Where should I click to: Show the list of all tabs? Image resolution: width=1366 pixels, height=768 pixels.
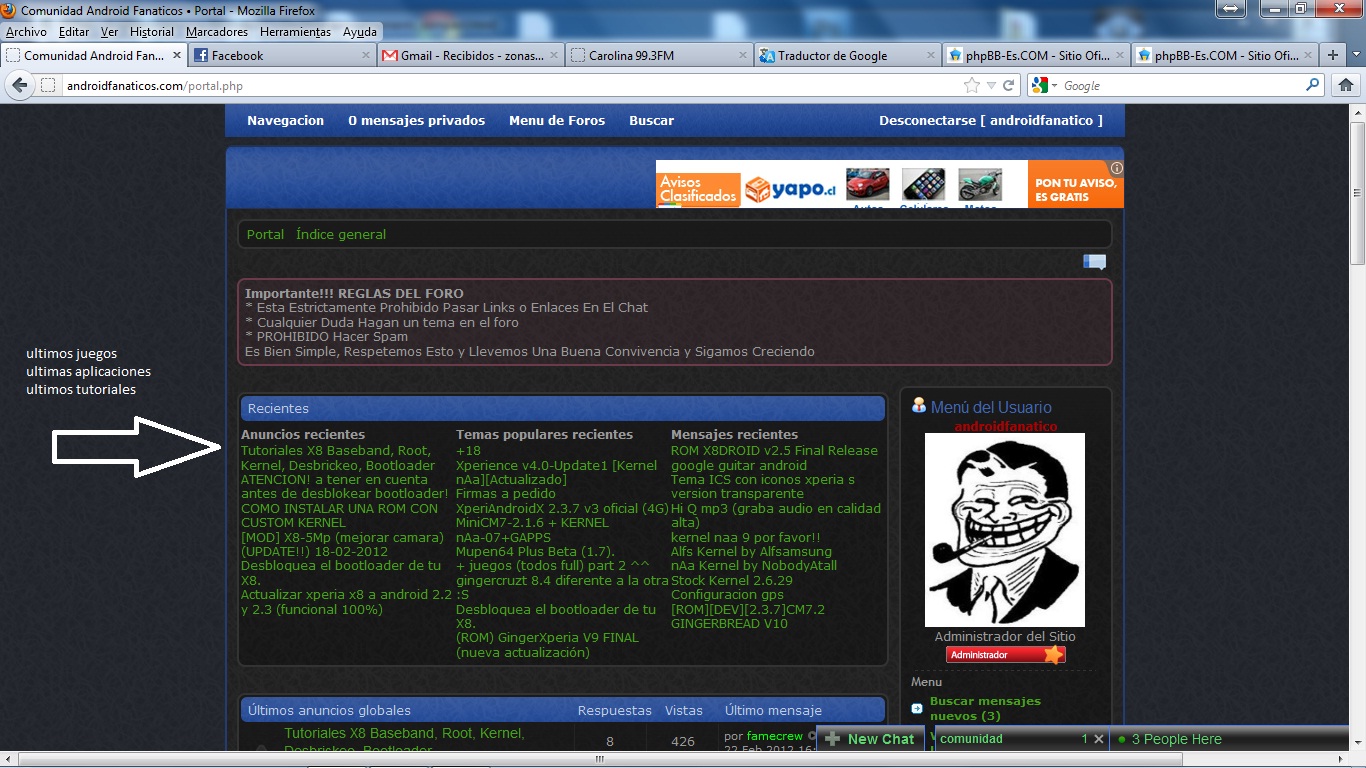[x=1355, y=56]
